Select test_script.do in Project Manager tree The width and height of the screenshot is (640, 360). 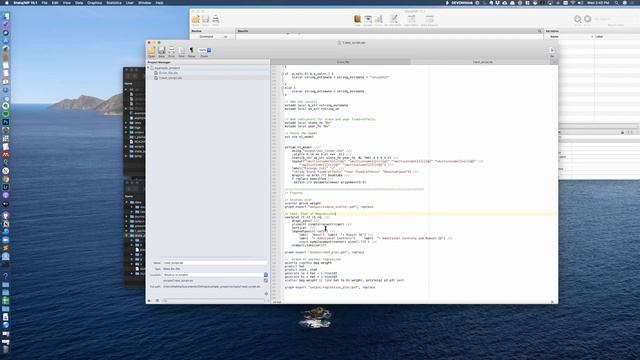170,78
